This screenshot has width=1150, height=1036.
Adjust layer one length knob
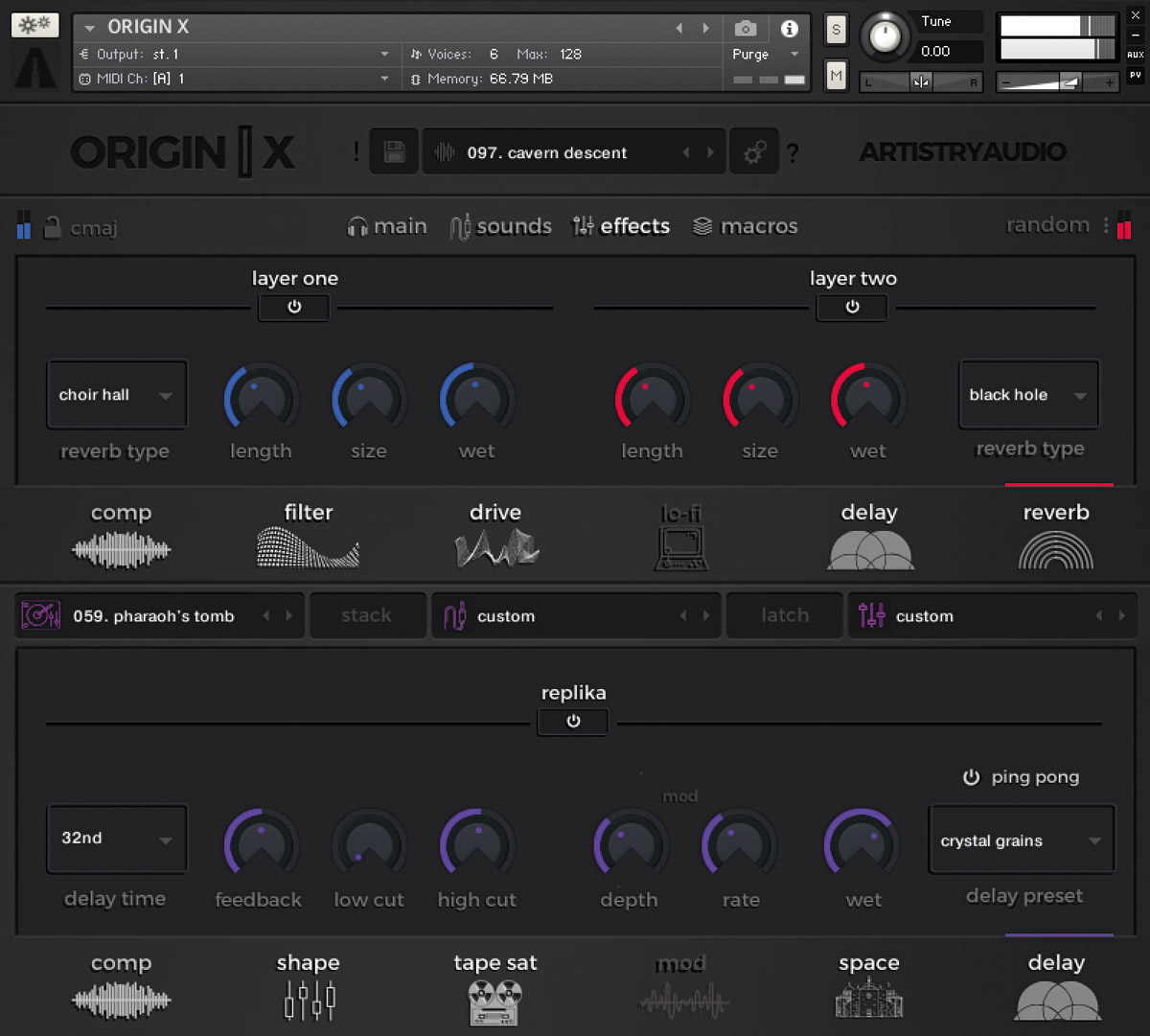coord(261,399)
